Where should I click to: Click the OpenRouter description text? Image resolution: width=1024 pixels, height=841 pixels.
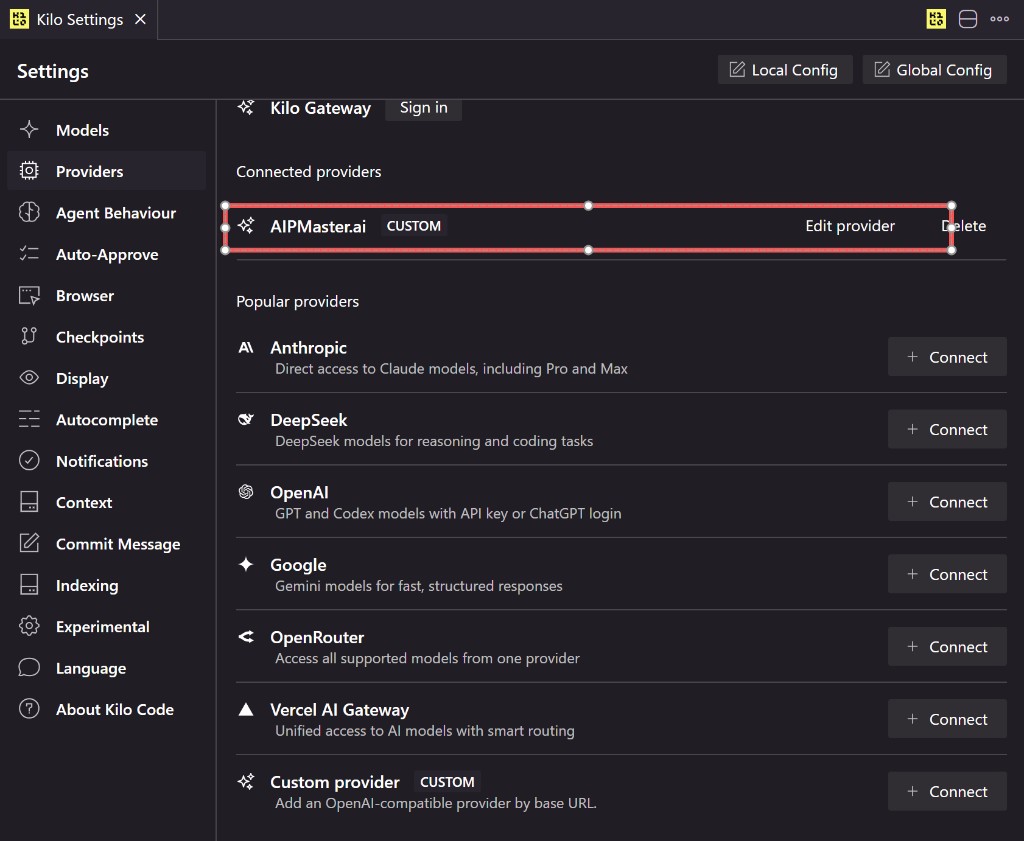coord(427,658)
